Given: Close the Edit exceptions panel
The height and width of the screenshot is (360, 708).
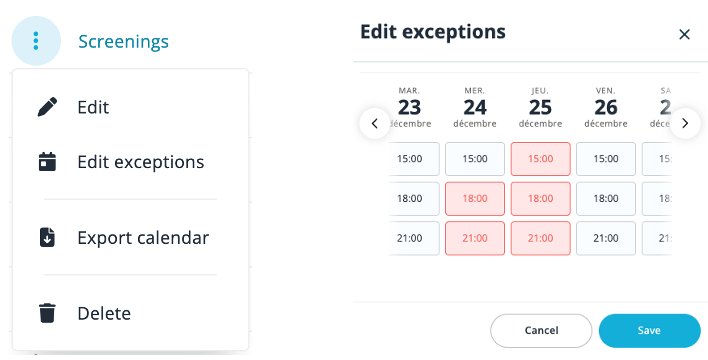Looking at the screenshot, I should coord(685,34).
